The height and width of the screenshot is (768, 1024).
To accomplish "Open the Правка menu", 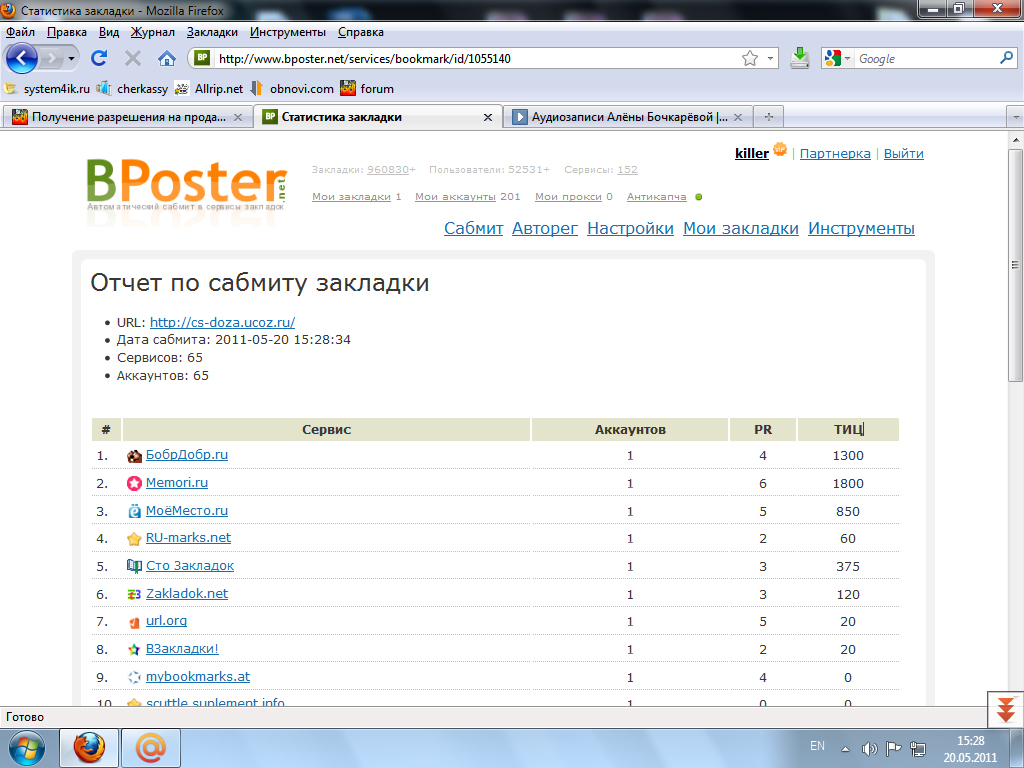I will click(67, 32).
